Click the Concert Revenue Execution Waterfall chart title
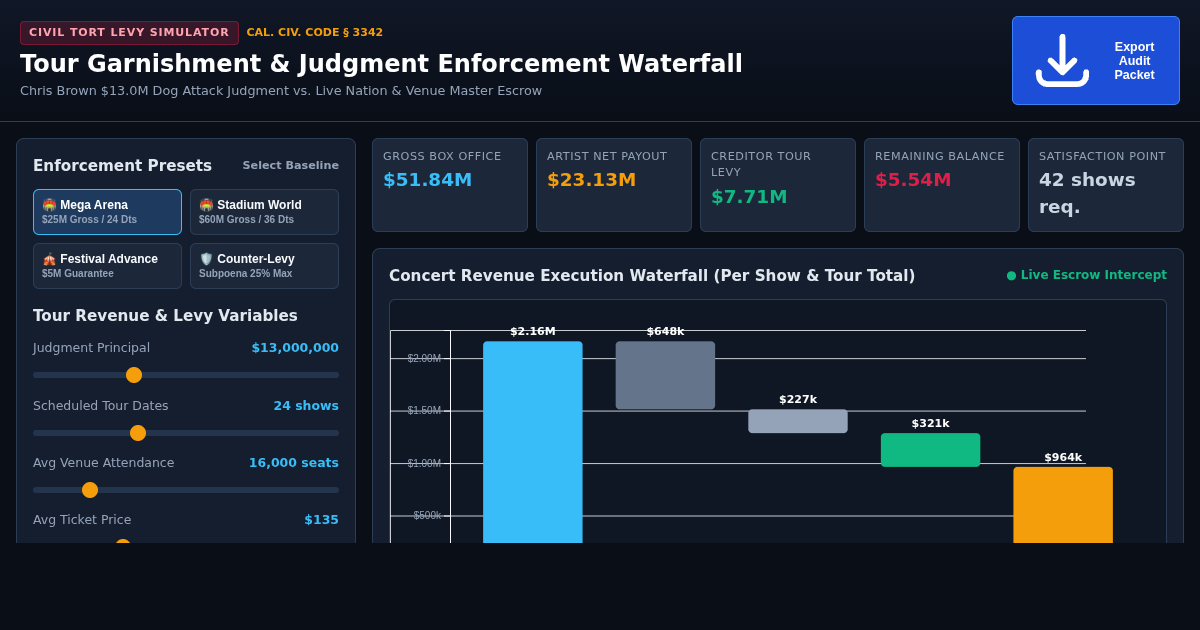 [652, 276]
